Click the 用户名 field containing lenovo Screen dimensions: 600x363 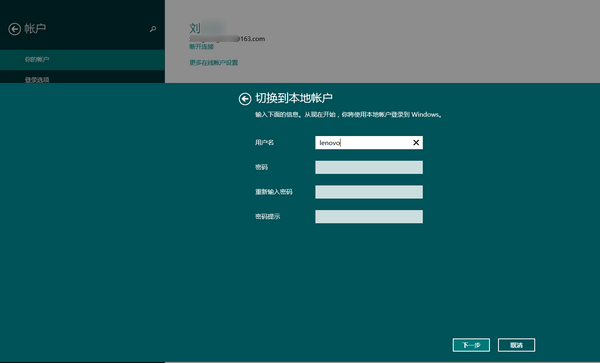[369, 143]
